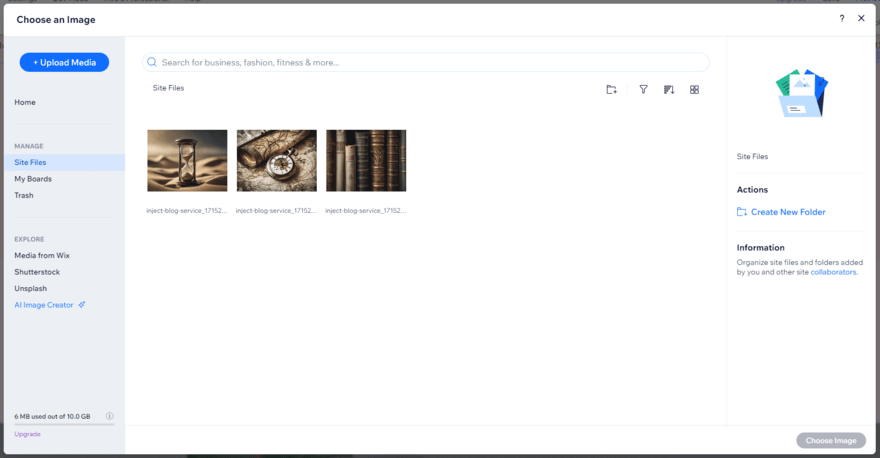The height and width of the screenshot is (458, 880).
Task: Click the storage info icon
Action: coord(109,416)
